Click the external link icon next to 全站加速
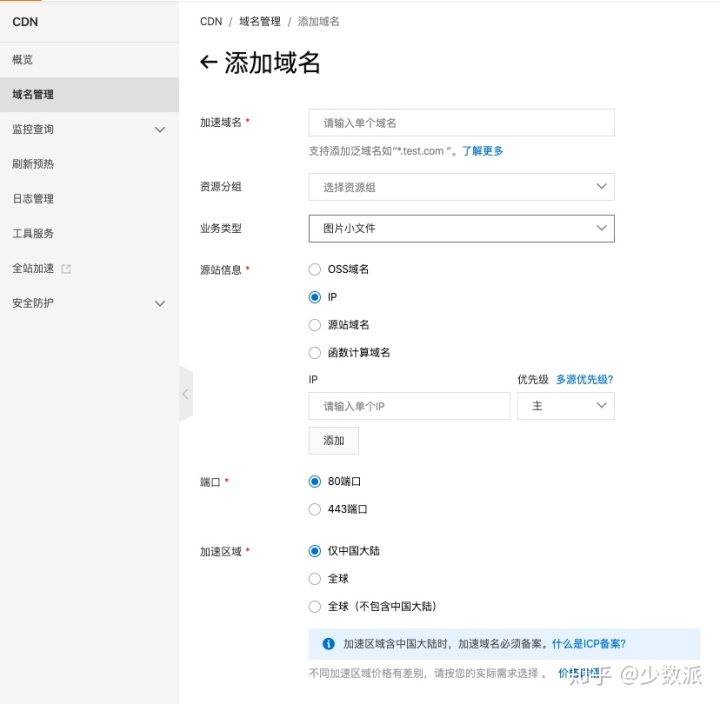This screenshot has height=704, width=720. (x=66, y=268)
